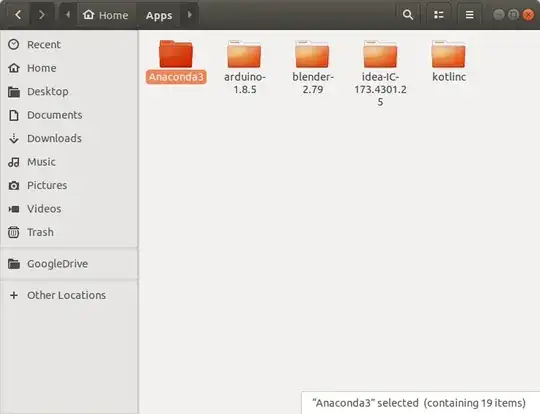540x414 pixels.
Task: Go to Home in sidebar
Action: [x=69, y=68]
